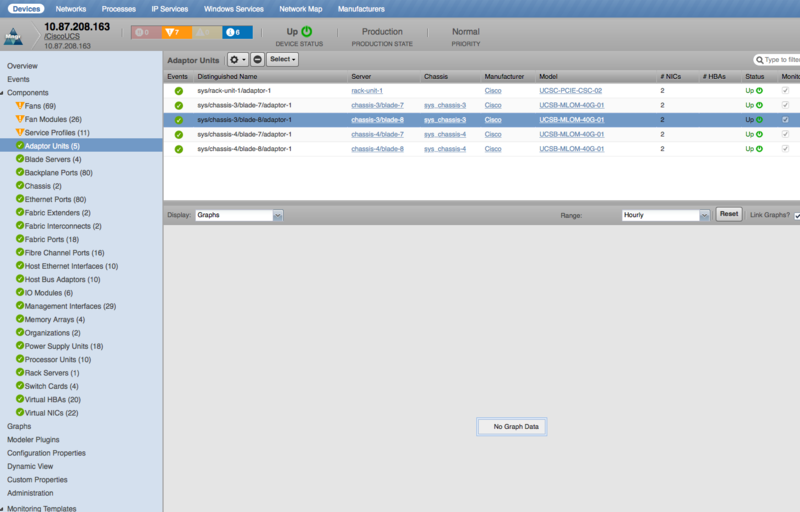This screenshot has height=512, width=800.
Task: Expand the Monitoring Templates section
Action: coord(2,508)
